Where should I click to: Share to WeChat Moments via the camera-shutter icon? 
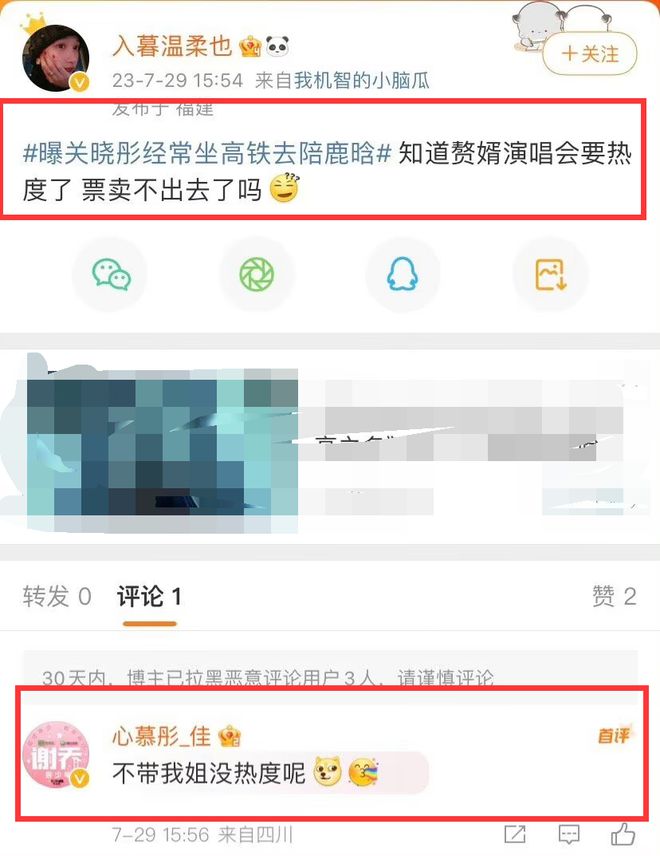tap(257, 275)
